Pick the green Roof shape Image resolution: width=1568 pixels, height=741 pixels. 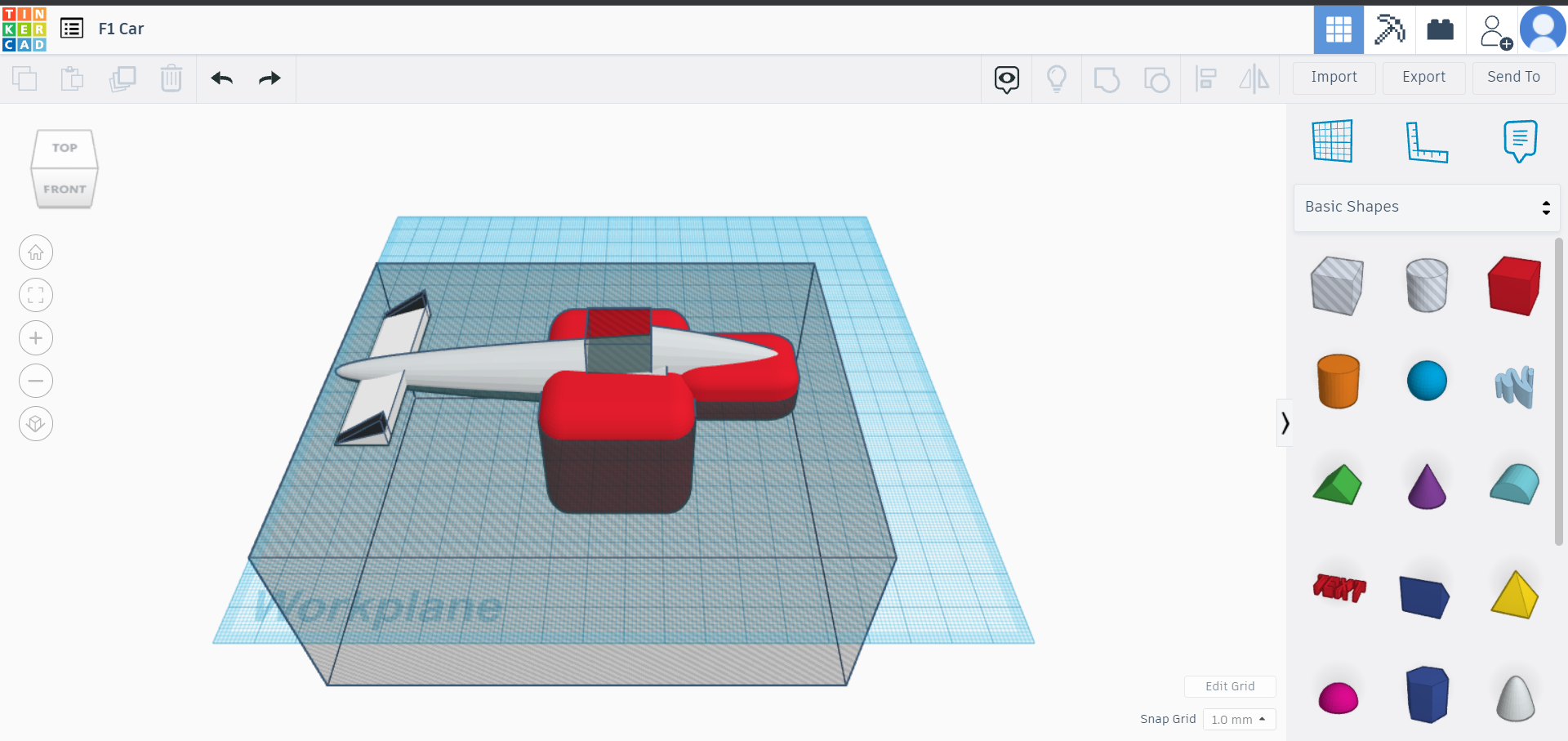point(1338,484)
